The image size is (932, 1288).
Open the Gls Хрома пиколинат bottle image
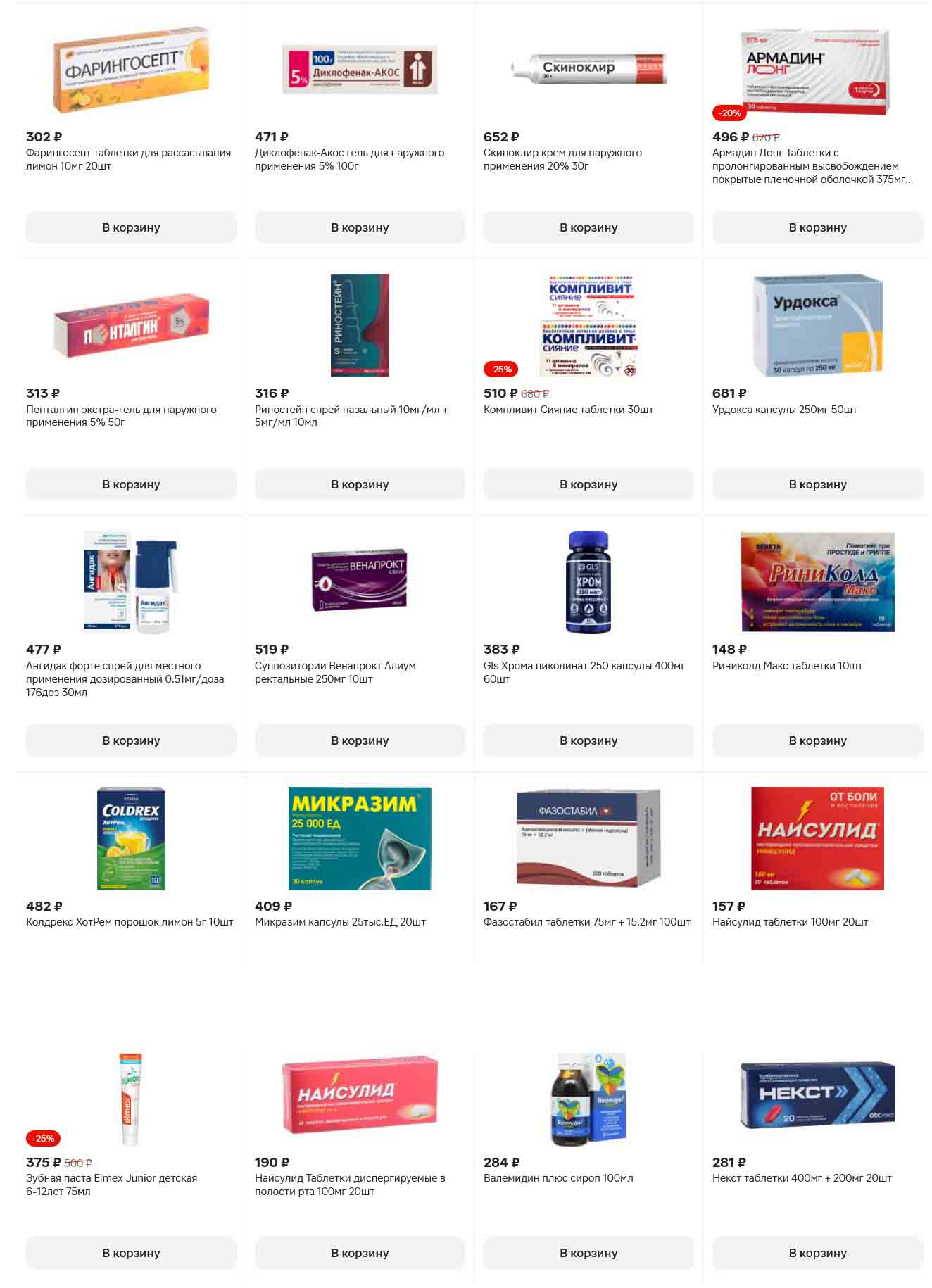tap(588, 581)
